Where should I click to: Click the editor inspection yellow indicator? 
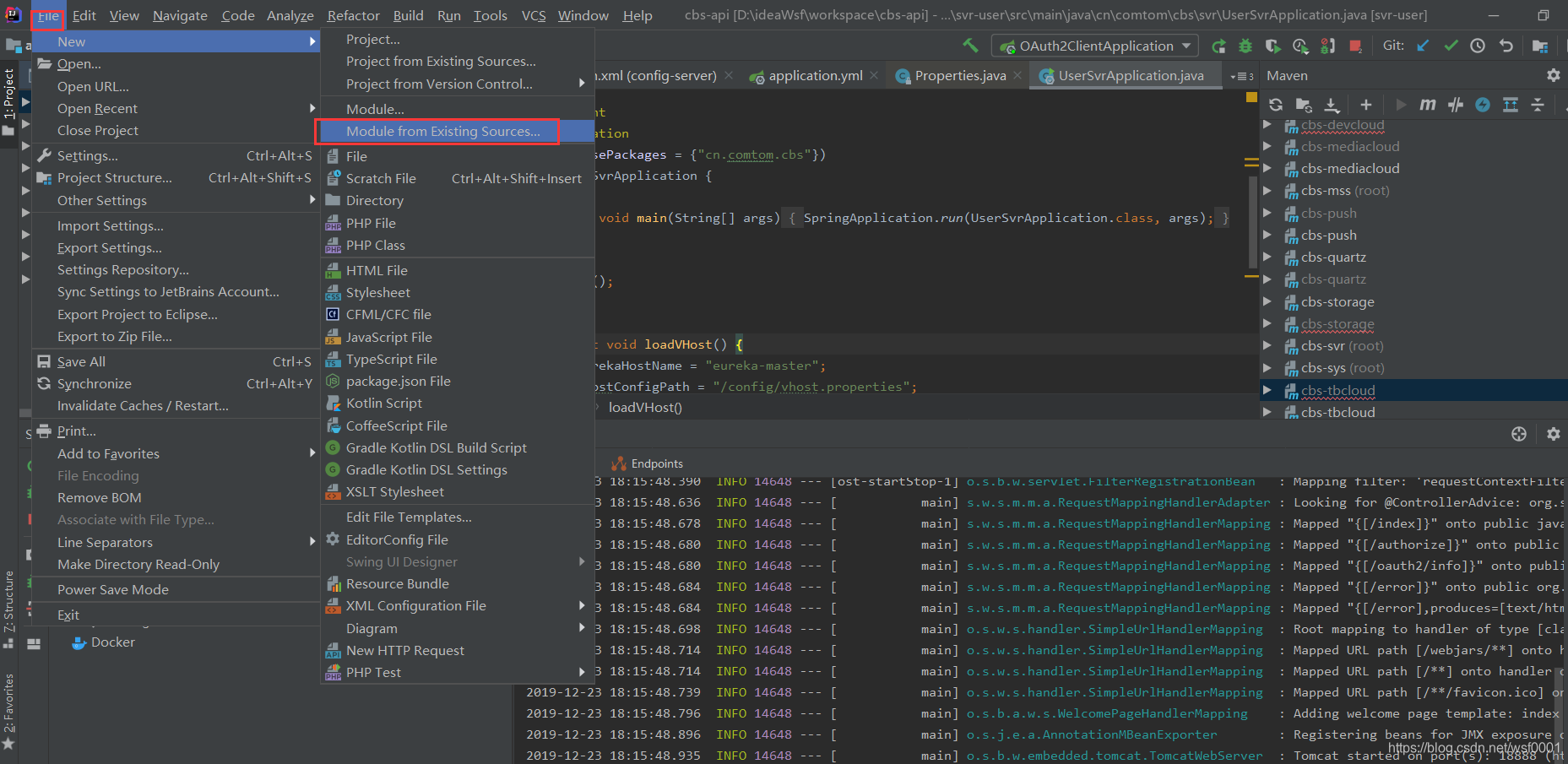click(1251, 97)
